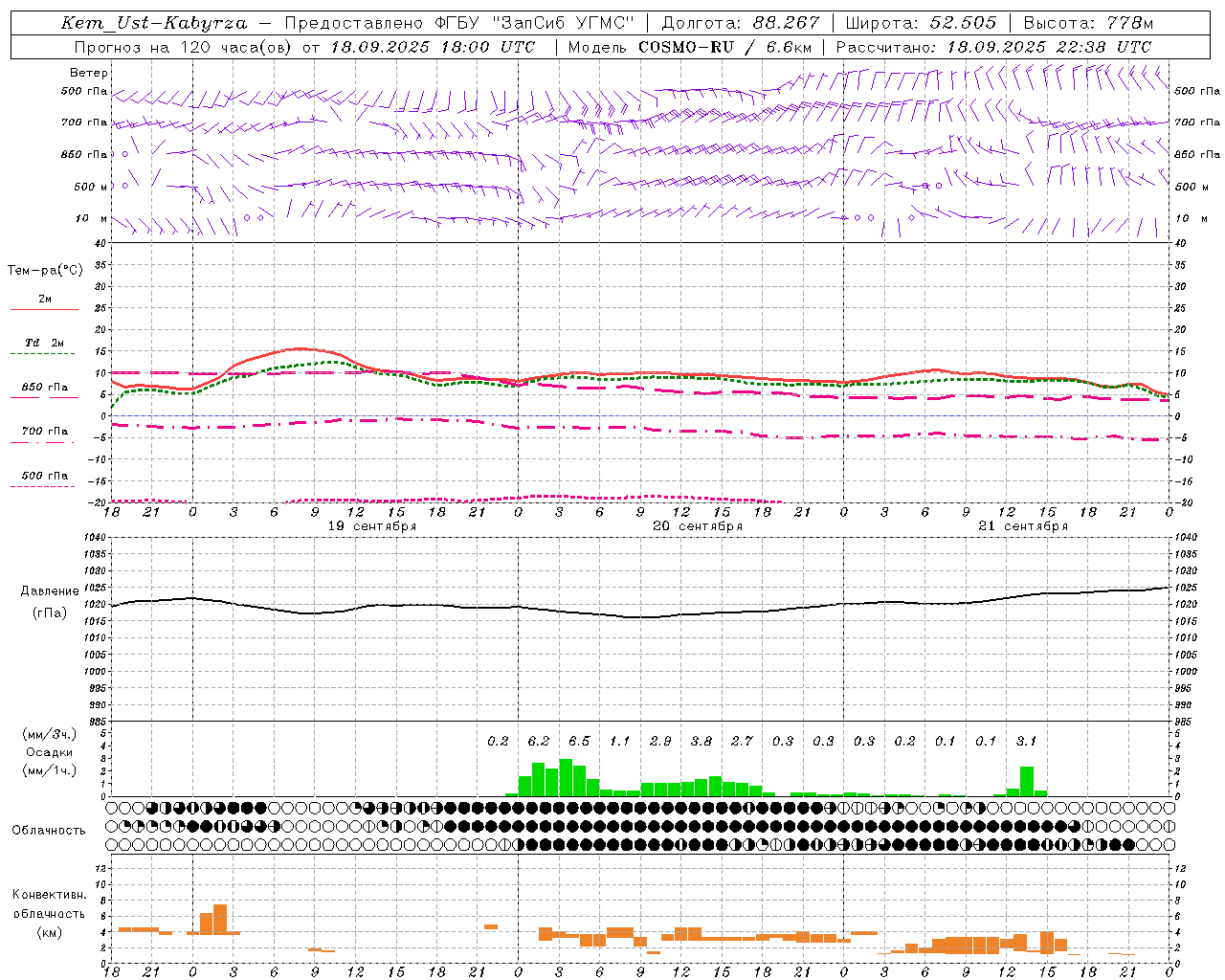Select the provider text ФГБУ "ЗапСиб УГМС"
The height and width of the screenshot is (980, 1225).
coord(536,23)
